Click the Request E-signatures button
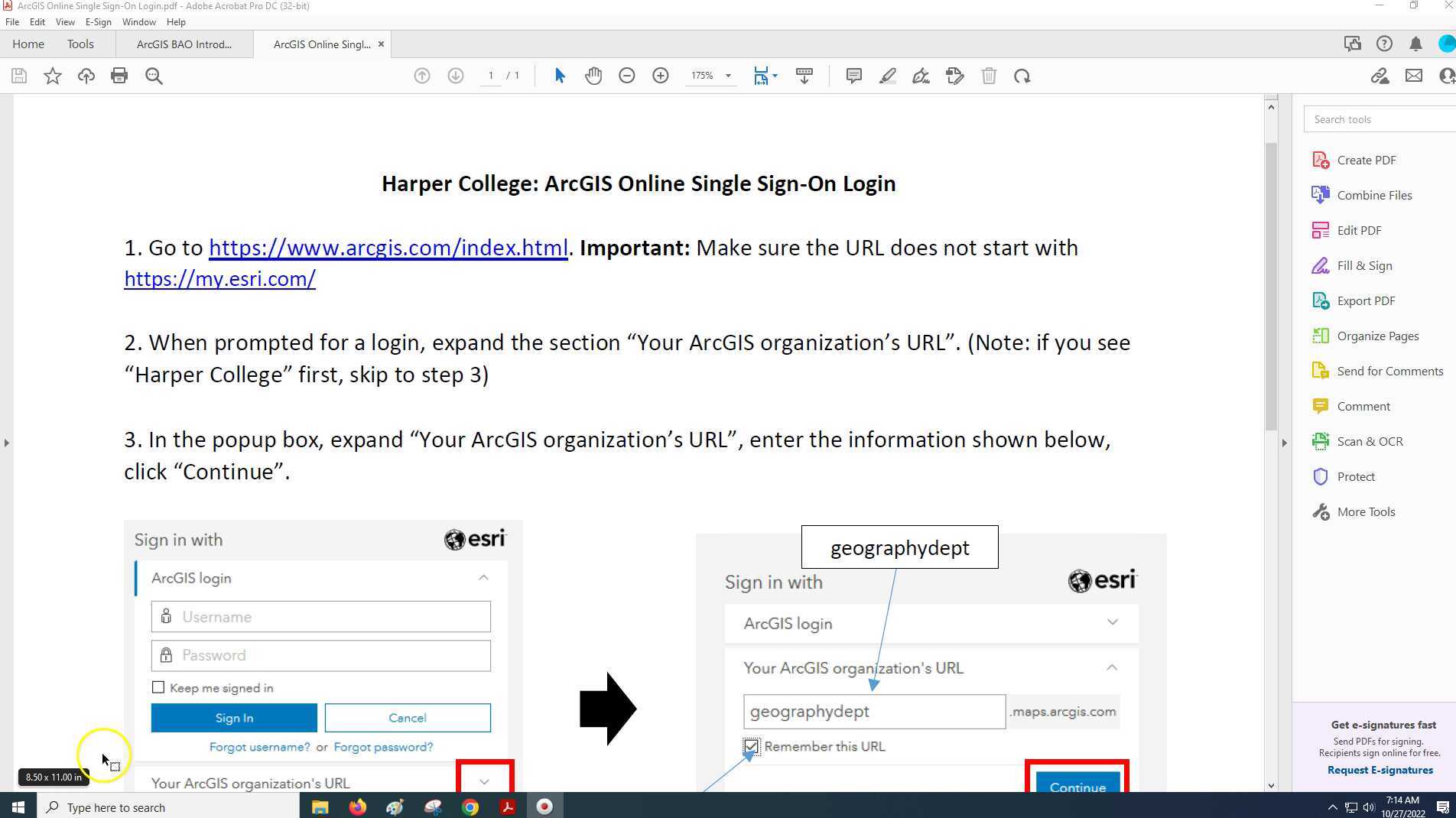The height and width of the screenshot is (818, 1456). pos(1380,770)
